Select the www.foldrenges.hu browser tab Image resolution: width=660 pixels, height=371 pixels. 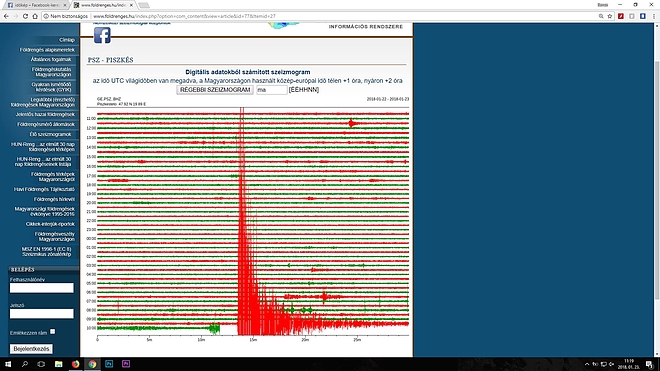103,5
